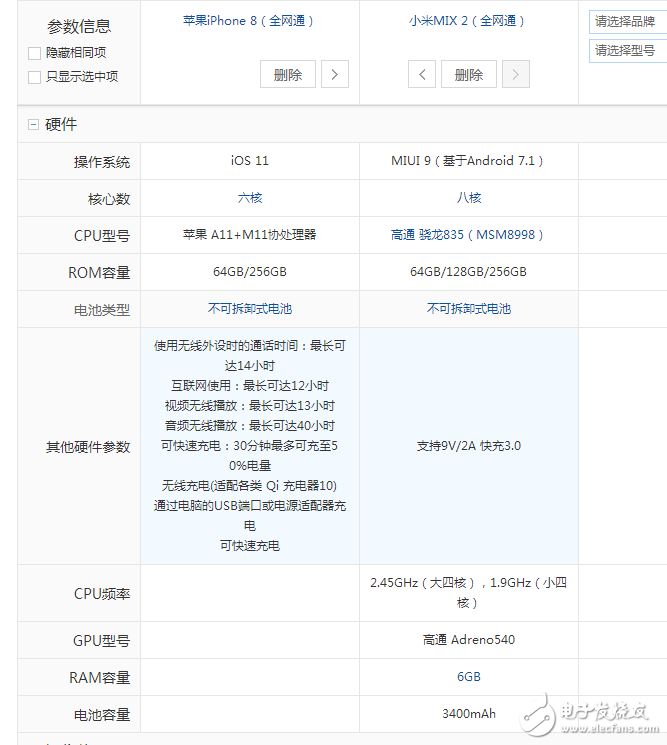Select CPU型号 row label
Viewport: 667px width, 745px height.
102,236
